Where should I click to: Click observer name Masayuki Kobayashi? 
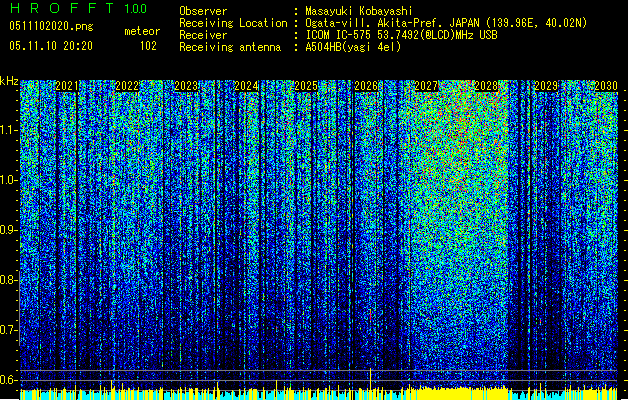click(359, 11)
